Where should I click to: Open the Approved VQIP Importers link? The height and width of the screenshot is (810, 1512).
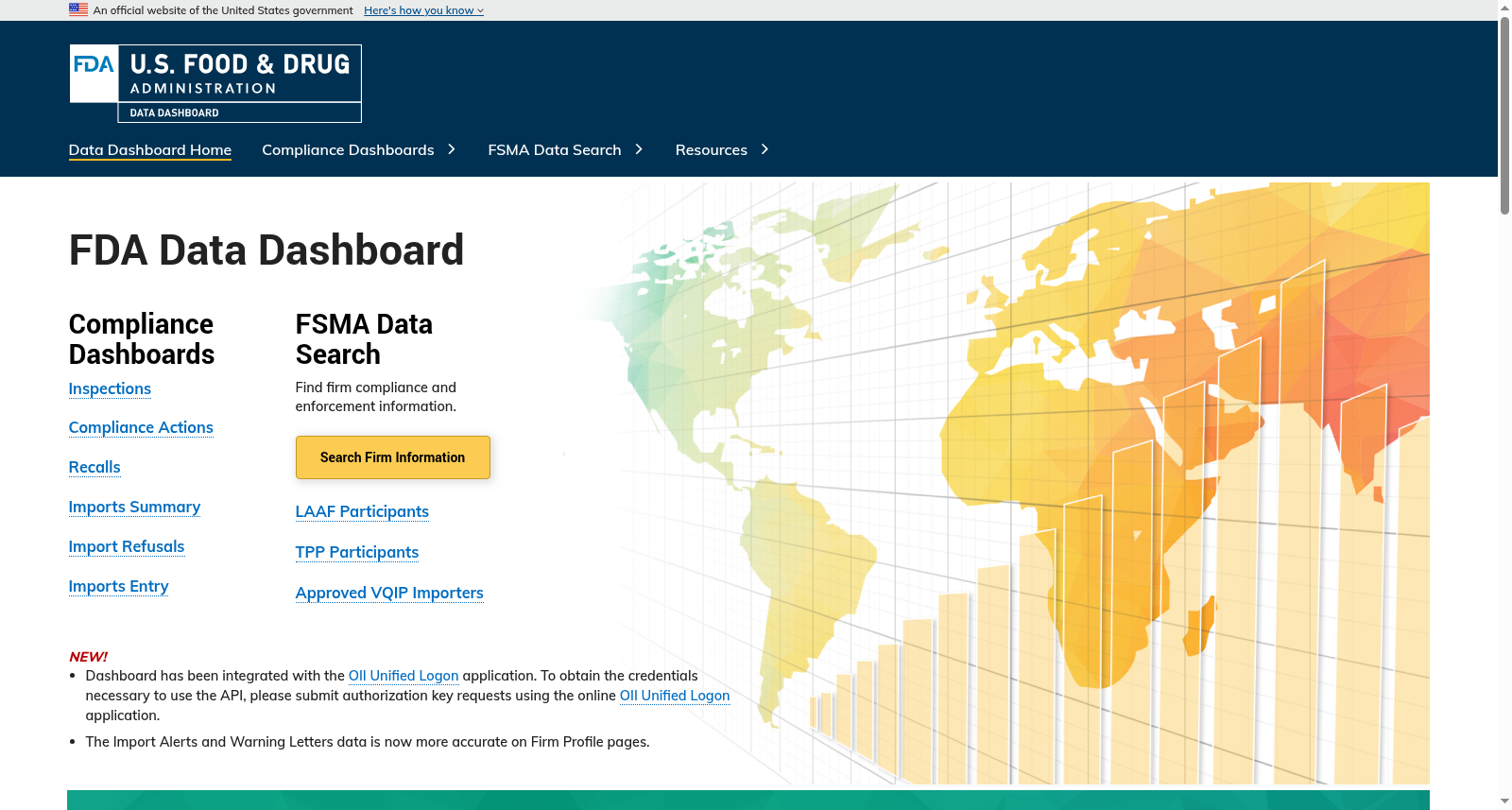tap(389, 593)
